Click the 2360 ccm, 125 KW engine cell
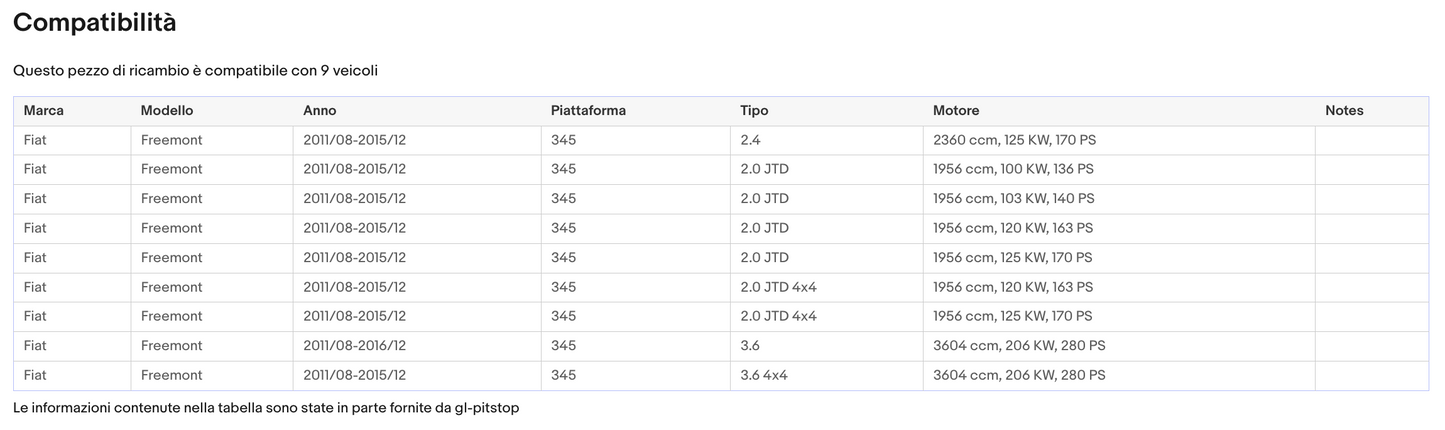 coord(1014,140)
